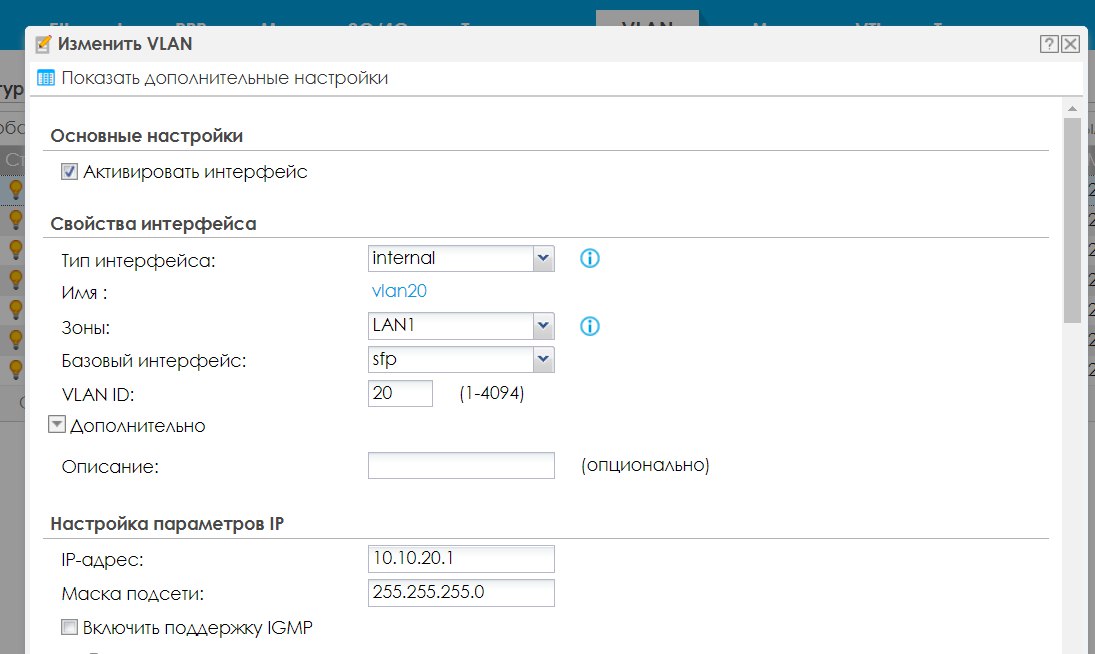
Task: Close the edit VLAN dialog with X
Action: click(x=1071, y=44)
